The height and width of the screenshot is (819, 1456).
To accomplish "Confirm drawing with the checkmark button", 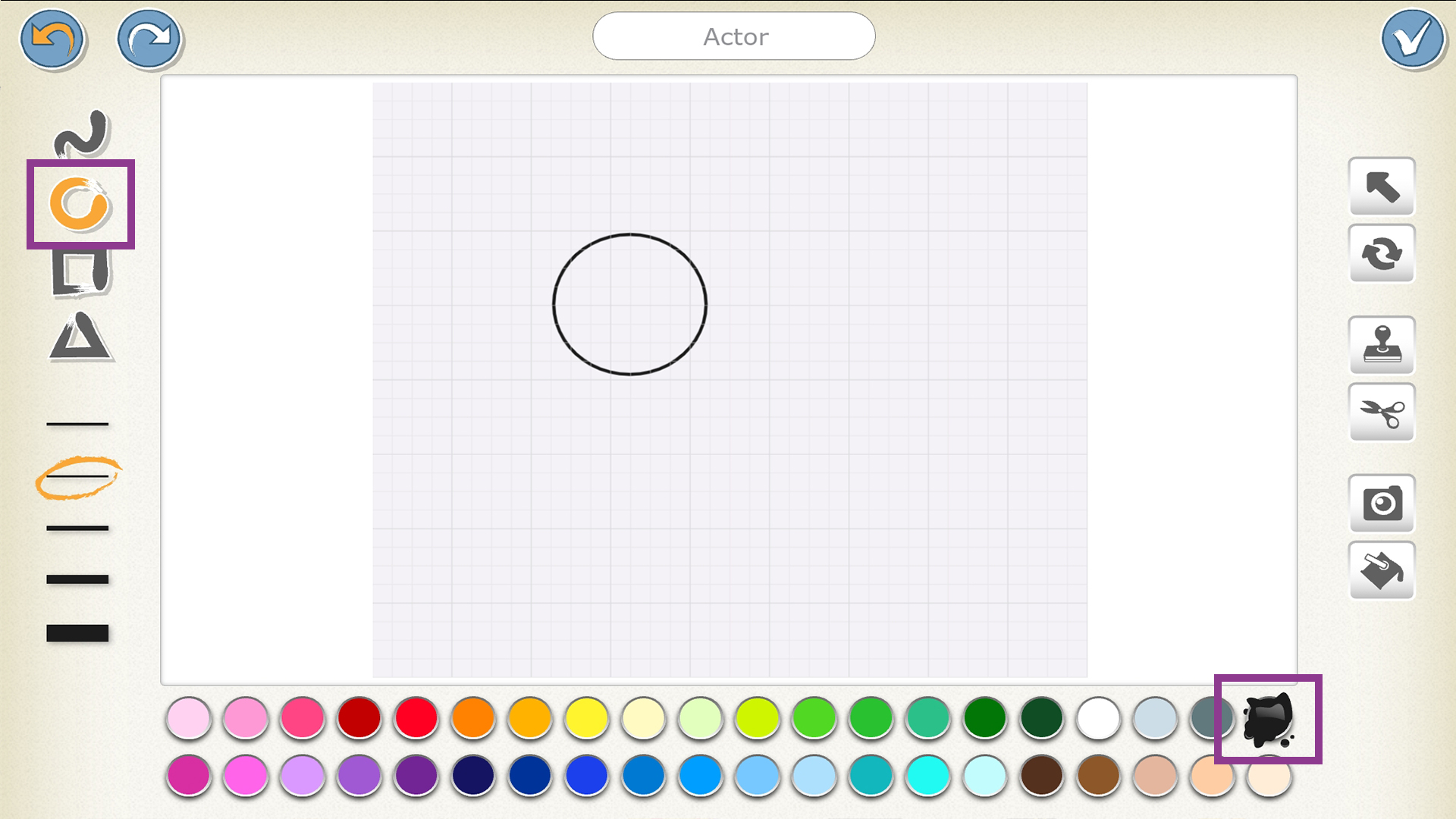I will pos(1414,39).
